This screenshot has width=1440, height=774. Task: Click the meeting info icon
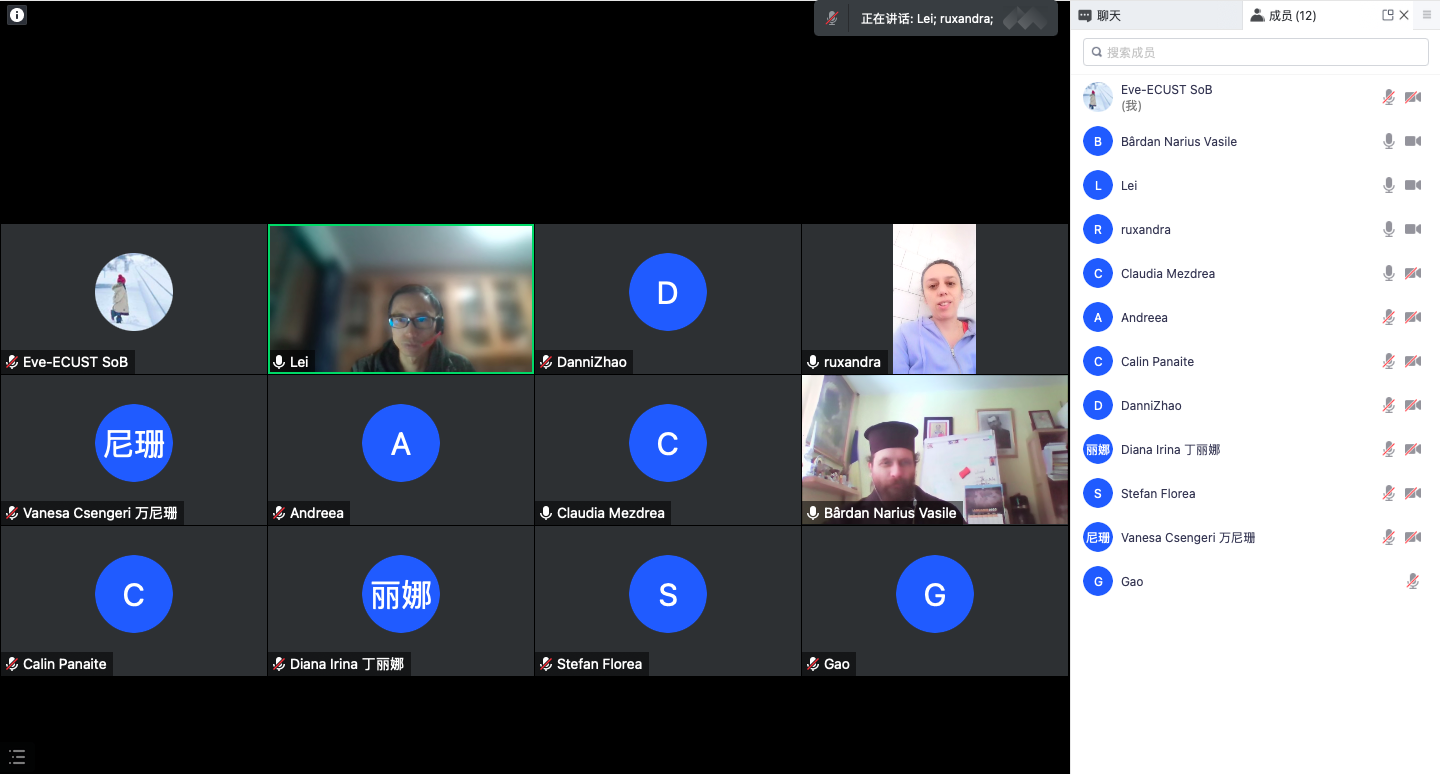pos(17,15)
